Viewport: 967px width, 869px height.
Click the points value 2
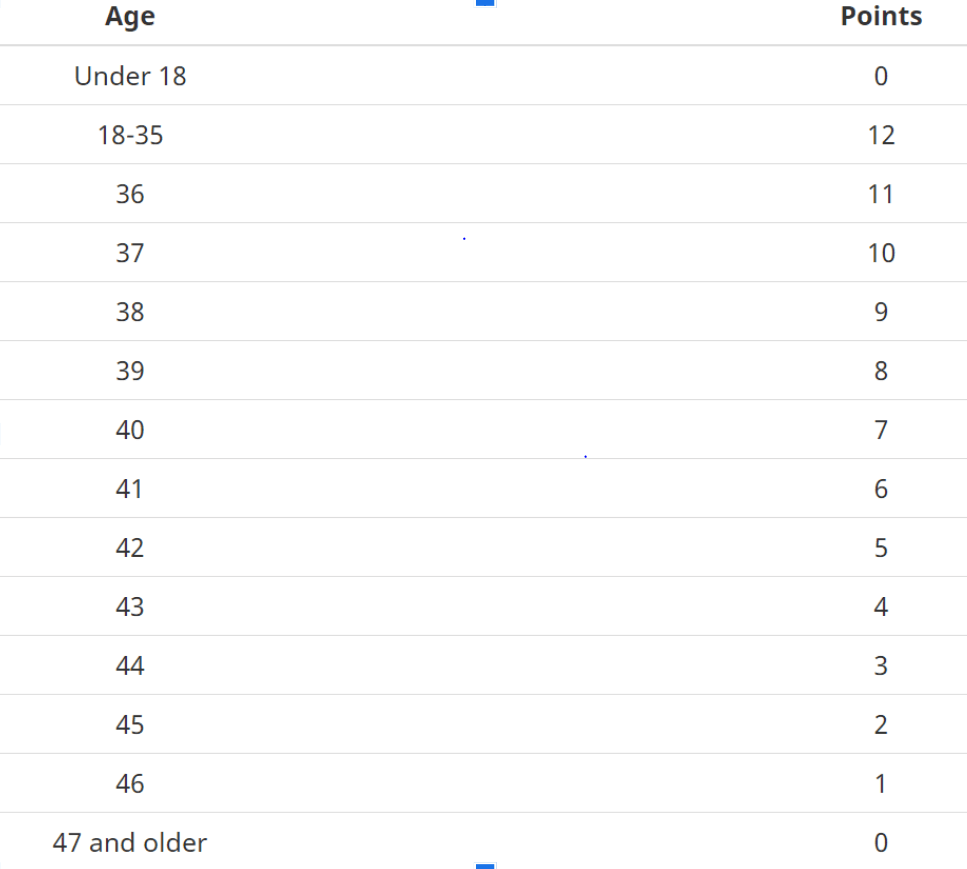point(881,725)
